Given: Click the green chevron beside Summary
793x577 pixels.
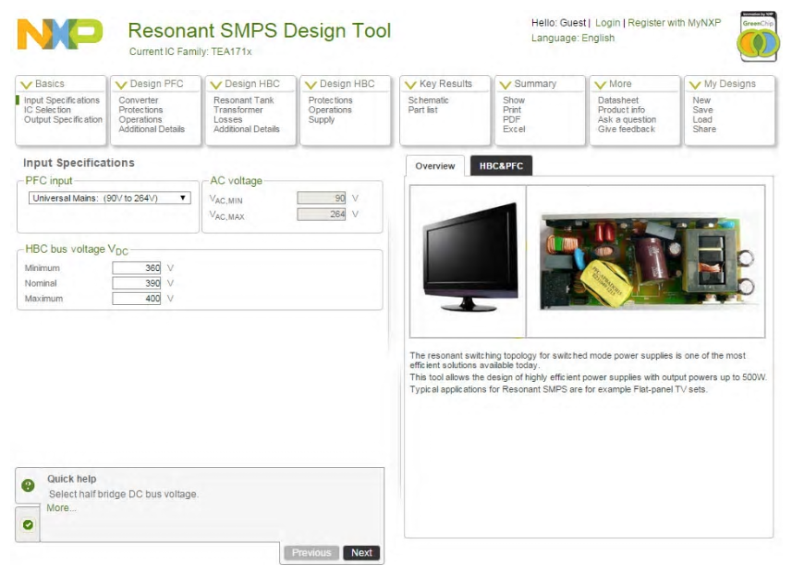Looking at the screenshot, I should pyautogui.click(x=505, y=85).
